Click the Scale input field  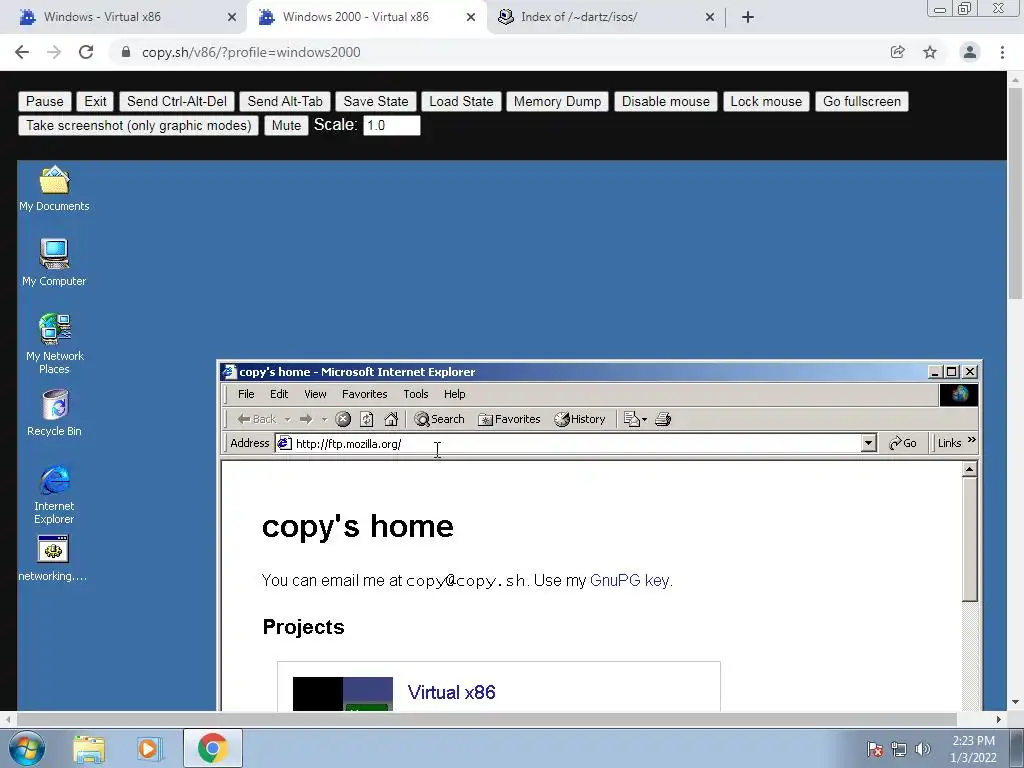pyautogui.click(x=391, y=125)
